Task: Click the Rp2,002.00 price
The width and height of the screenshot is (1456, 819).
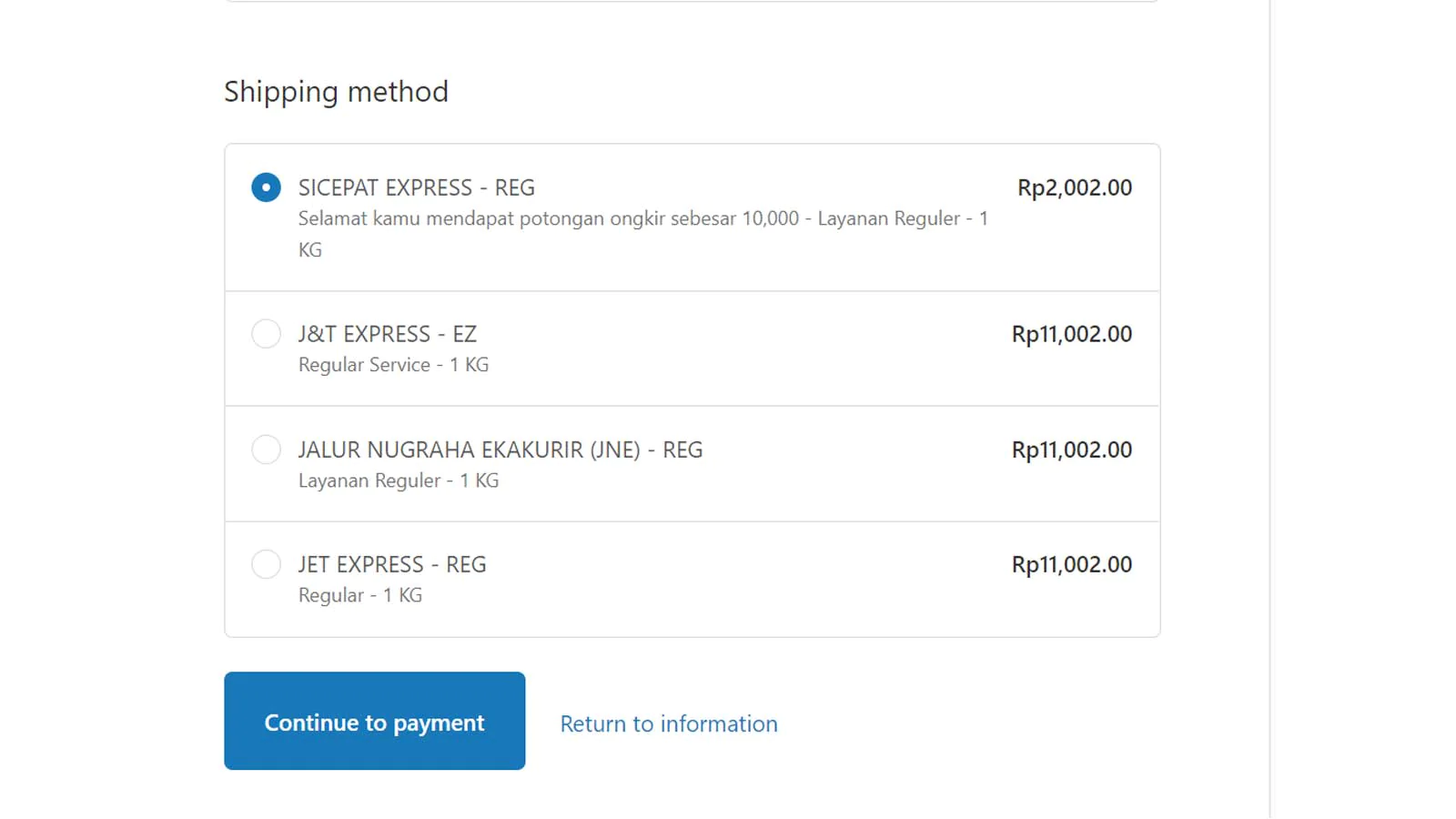Action: (1075, 187)
